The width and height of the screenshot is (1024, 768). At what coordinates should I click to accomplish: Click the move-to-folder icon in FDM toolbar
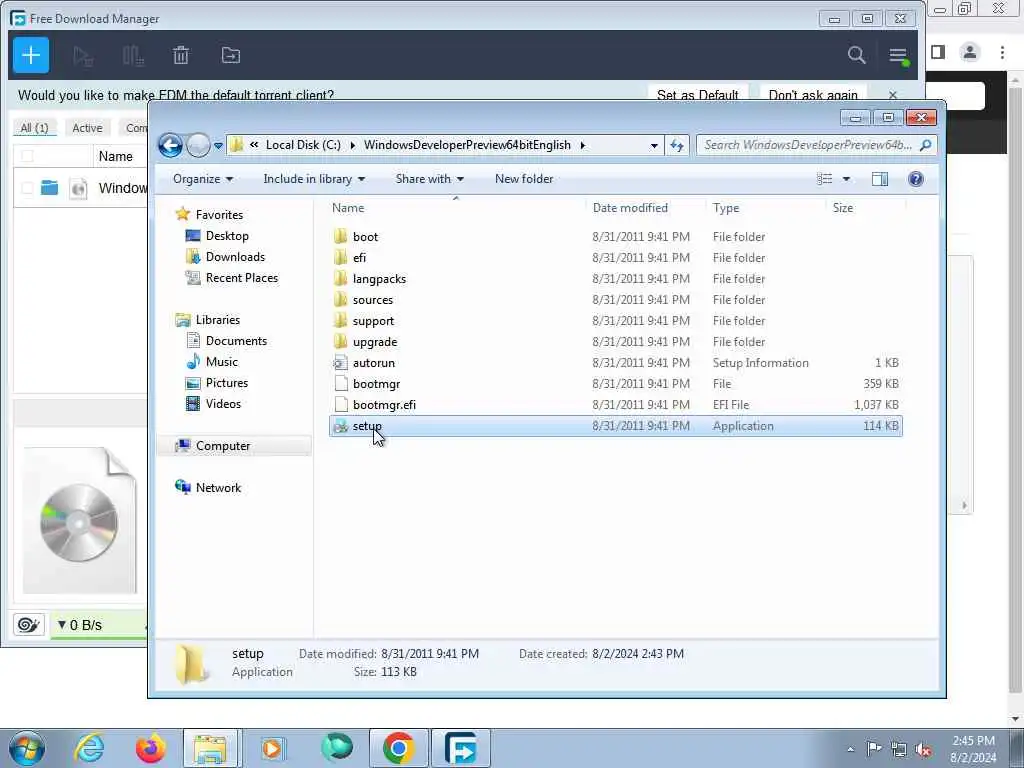[x=231, y=56]
